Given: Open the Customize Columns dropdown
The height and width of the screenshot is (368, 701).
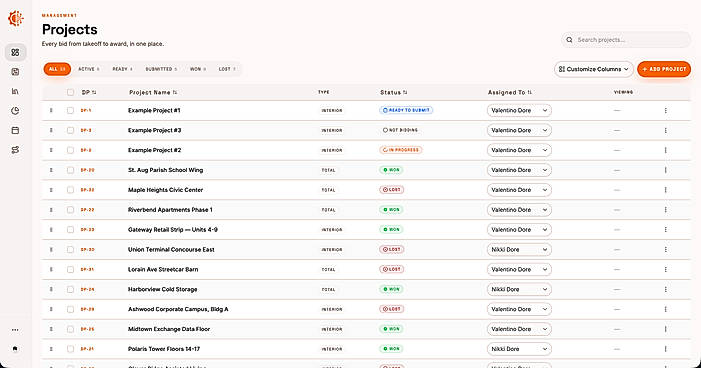Looking at the screenshot, I should [x=594, y=69].
